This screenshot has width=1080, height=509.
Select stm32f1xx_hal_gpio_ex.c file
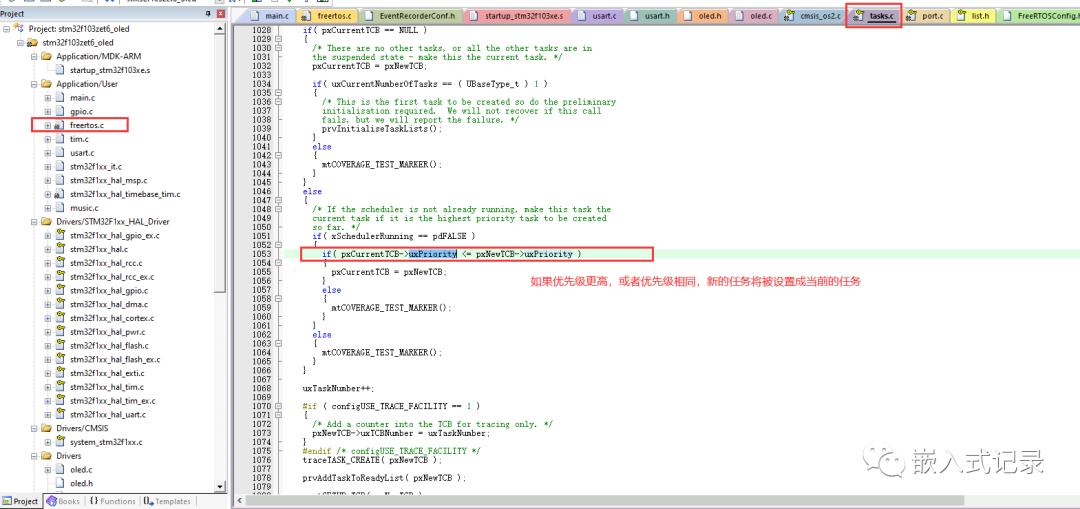coord(114,236)
